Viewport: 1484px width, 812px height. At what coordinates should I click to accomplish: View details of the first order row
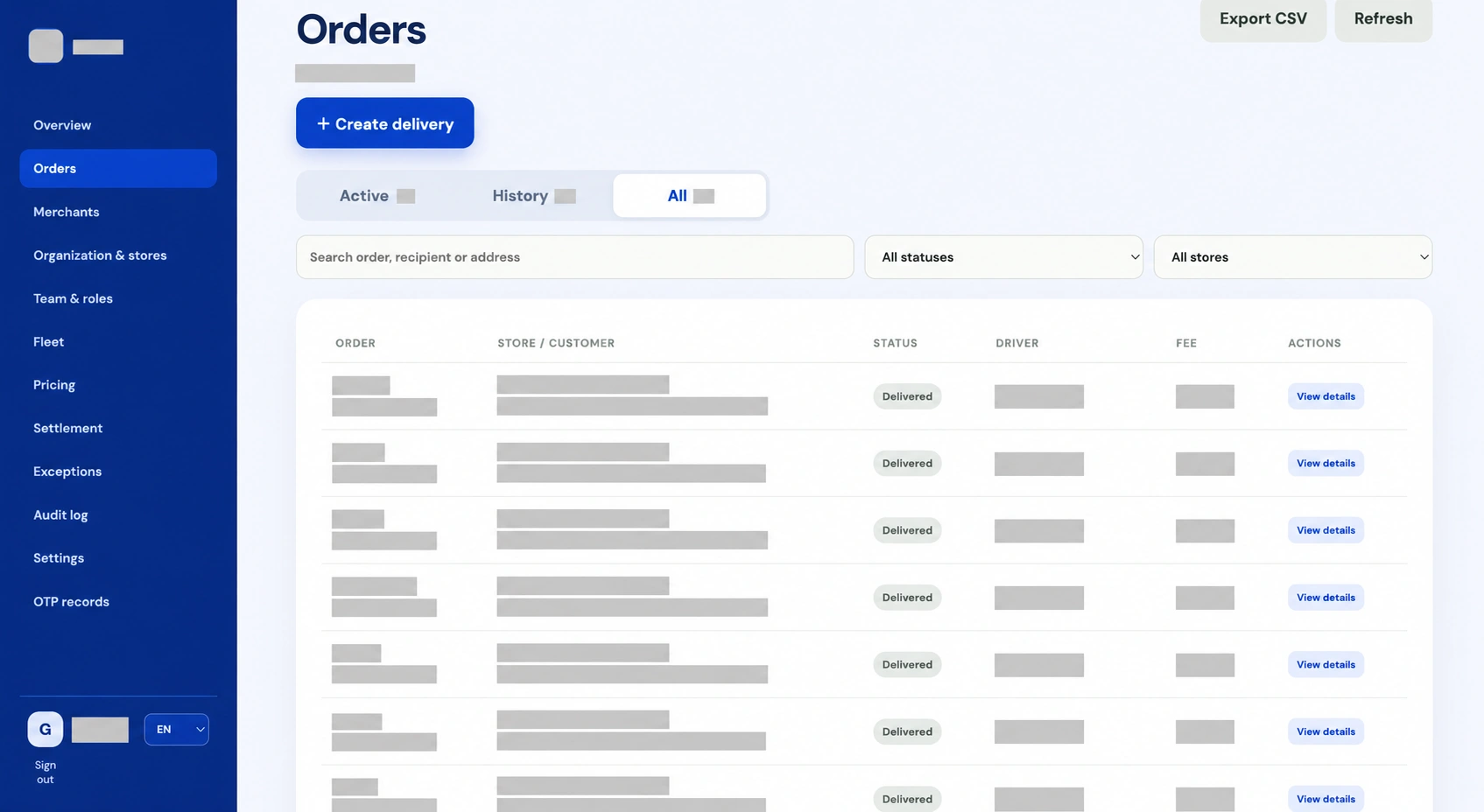(x=1326, y=396)
